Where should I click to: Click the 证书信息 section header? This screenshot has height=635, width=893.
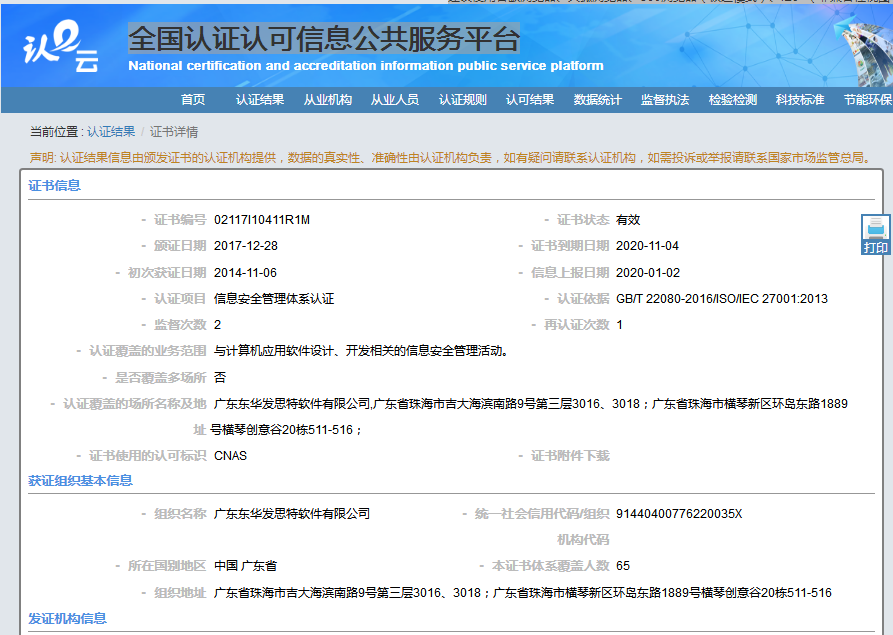point(56,184)
